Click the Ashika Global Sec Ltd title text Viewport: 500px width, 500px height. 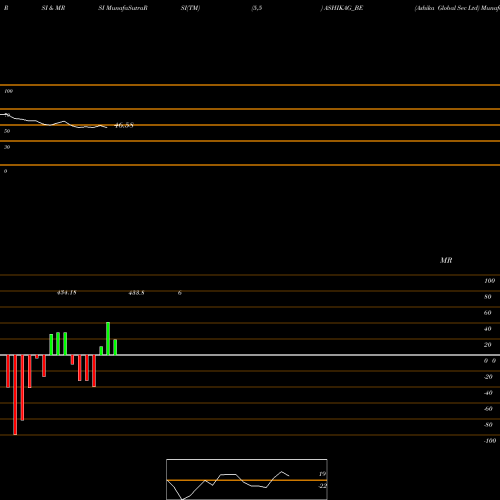click(x=447, y=8)
